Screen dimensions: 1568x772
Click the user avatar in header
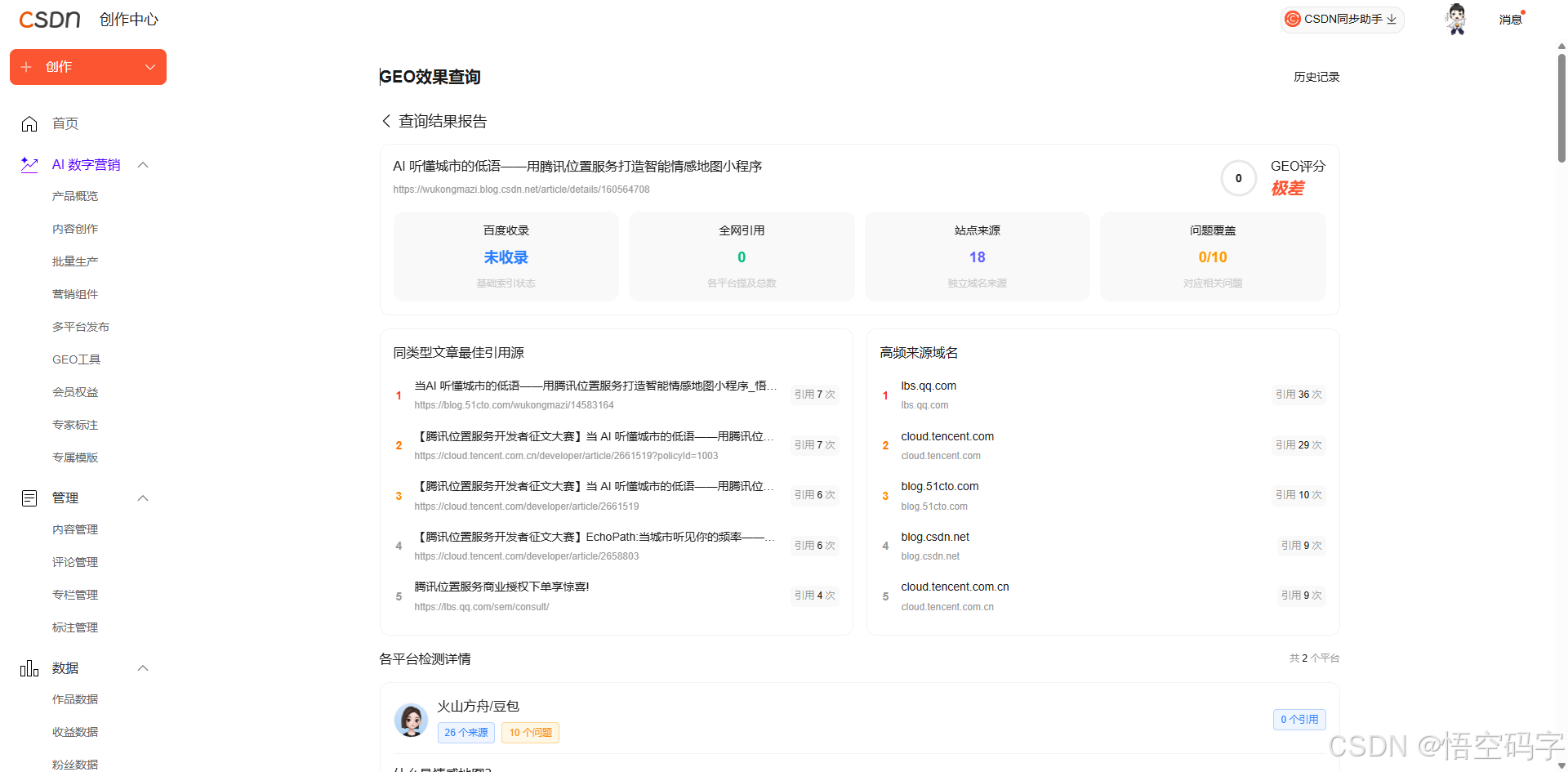click(x=1456, y=19)
